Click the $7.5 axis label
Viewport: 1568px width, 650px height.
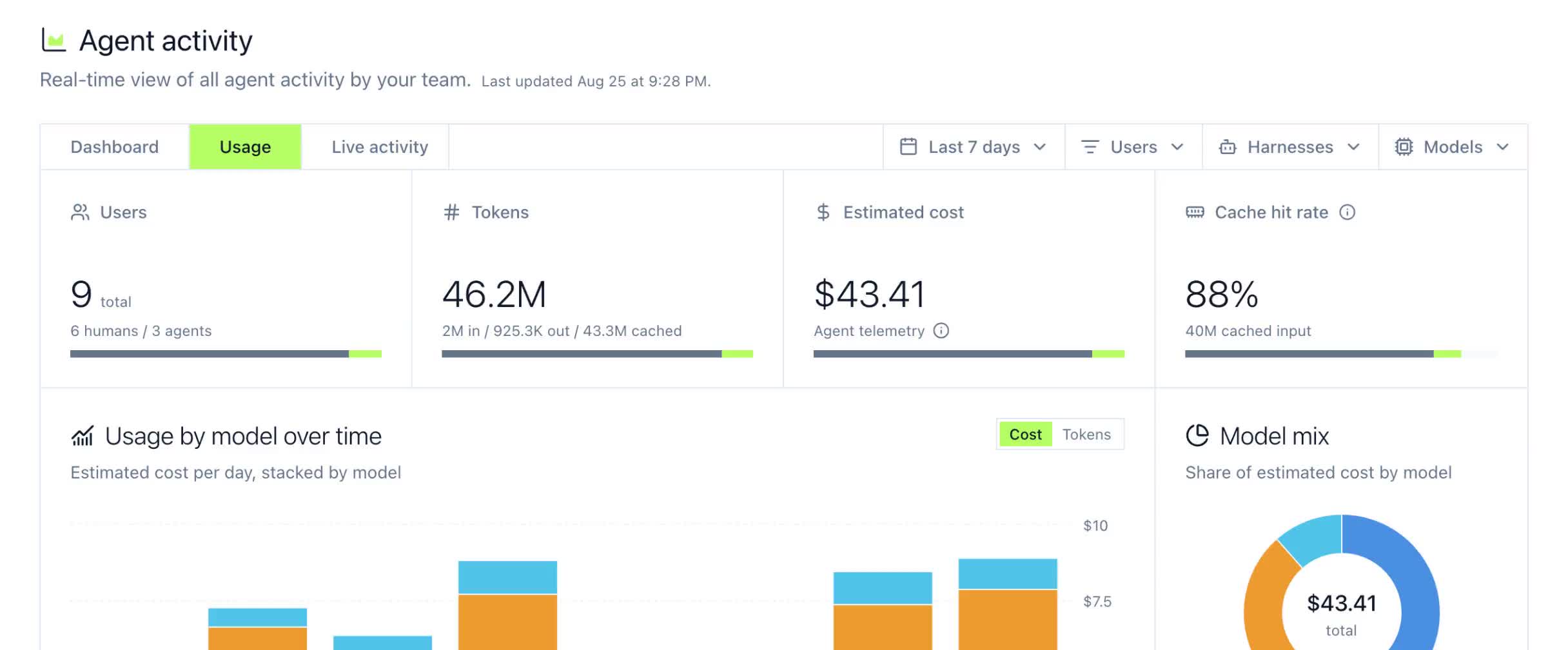[x=1097, y=602]
